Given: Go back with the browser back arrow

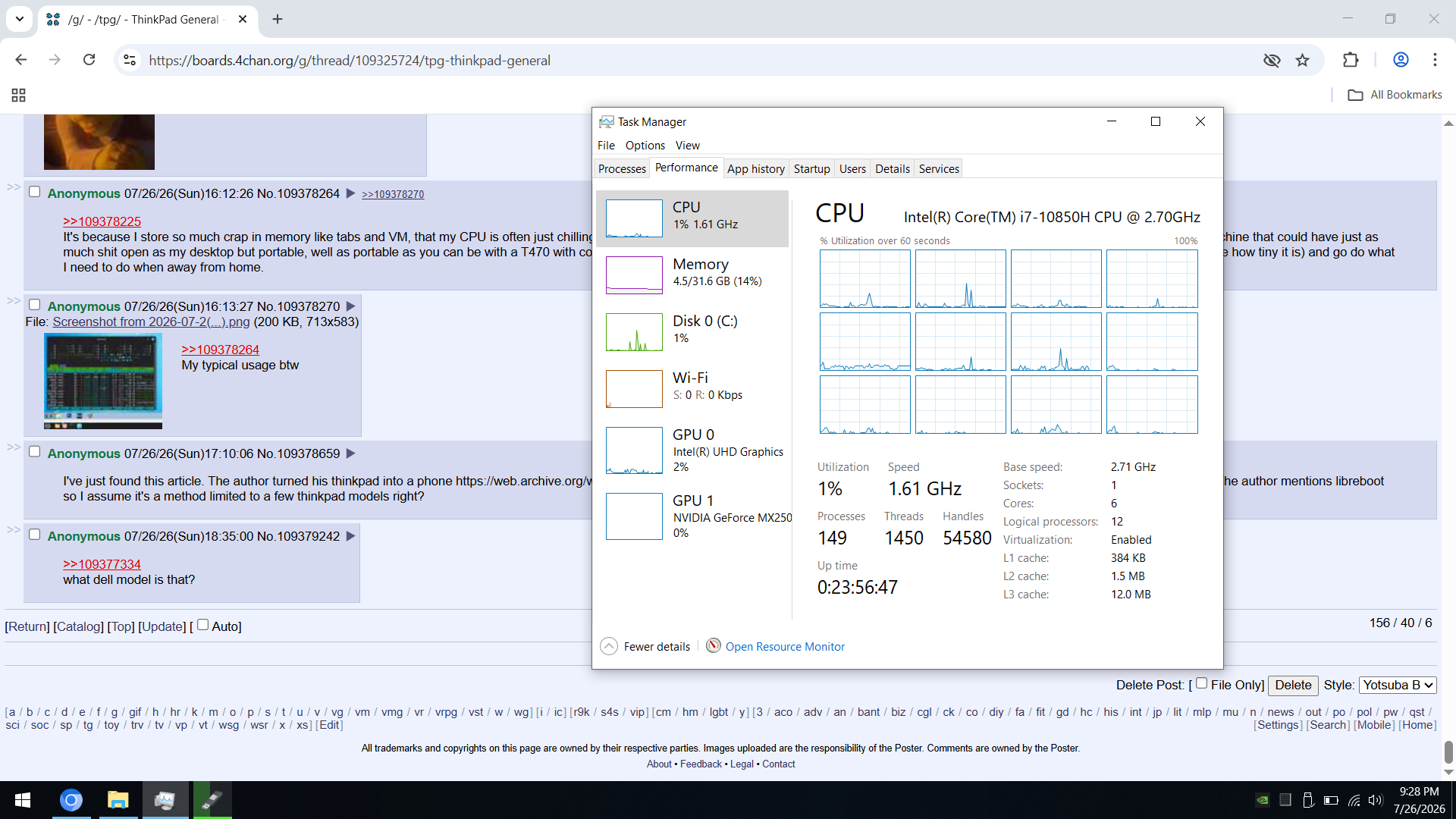Looking at the screenshot, I should pos(21,60).
